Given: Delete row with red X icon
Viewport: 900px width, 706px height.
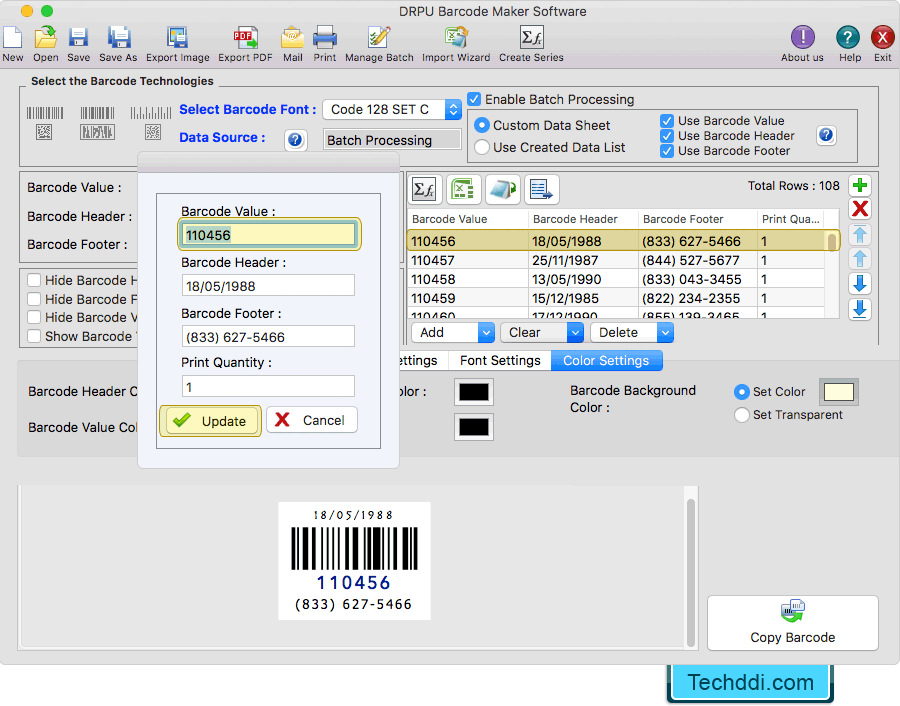Looking at the screenshot, I should [x=860, y=209].
